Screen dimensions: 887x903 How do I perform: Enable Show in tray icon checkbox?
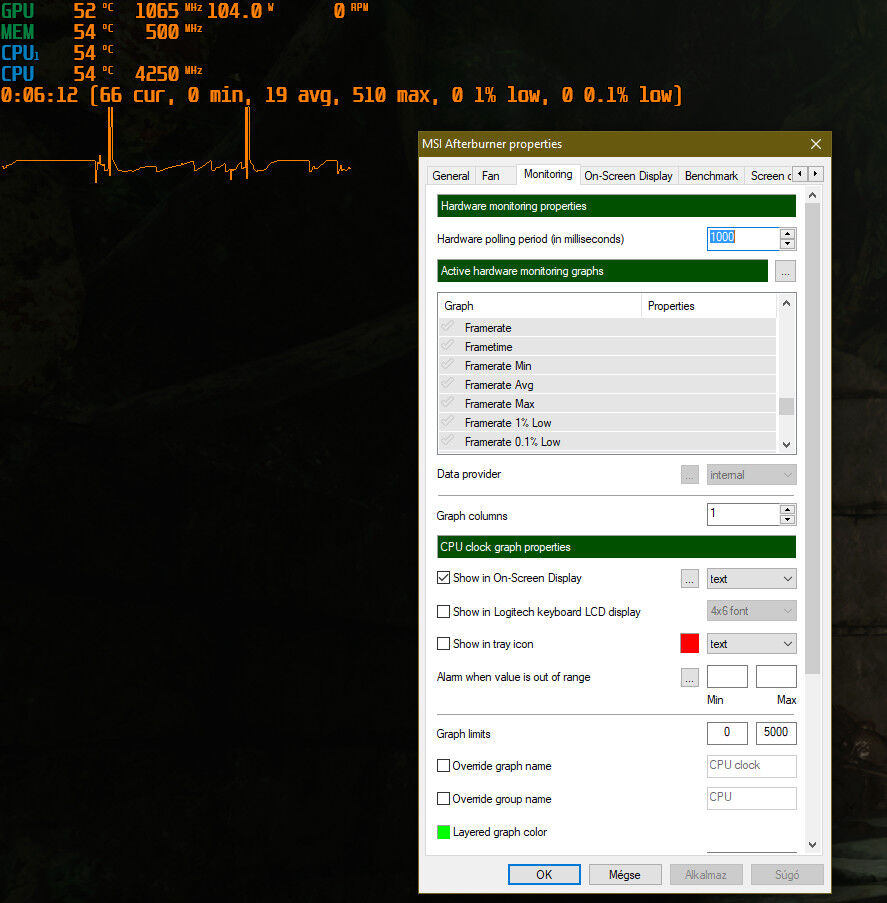pyautogui.click(x=443, y=644)
